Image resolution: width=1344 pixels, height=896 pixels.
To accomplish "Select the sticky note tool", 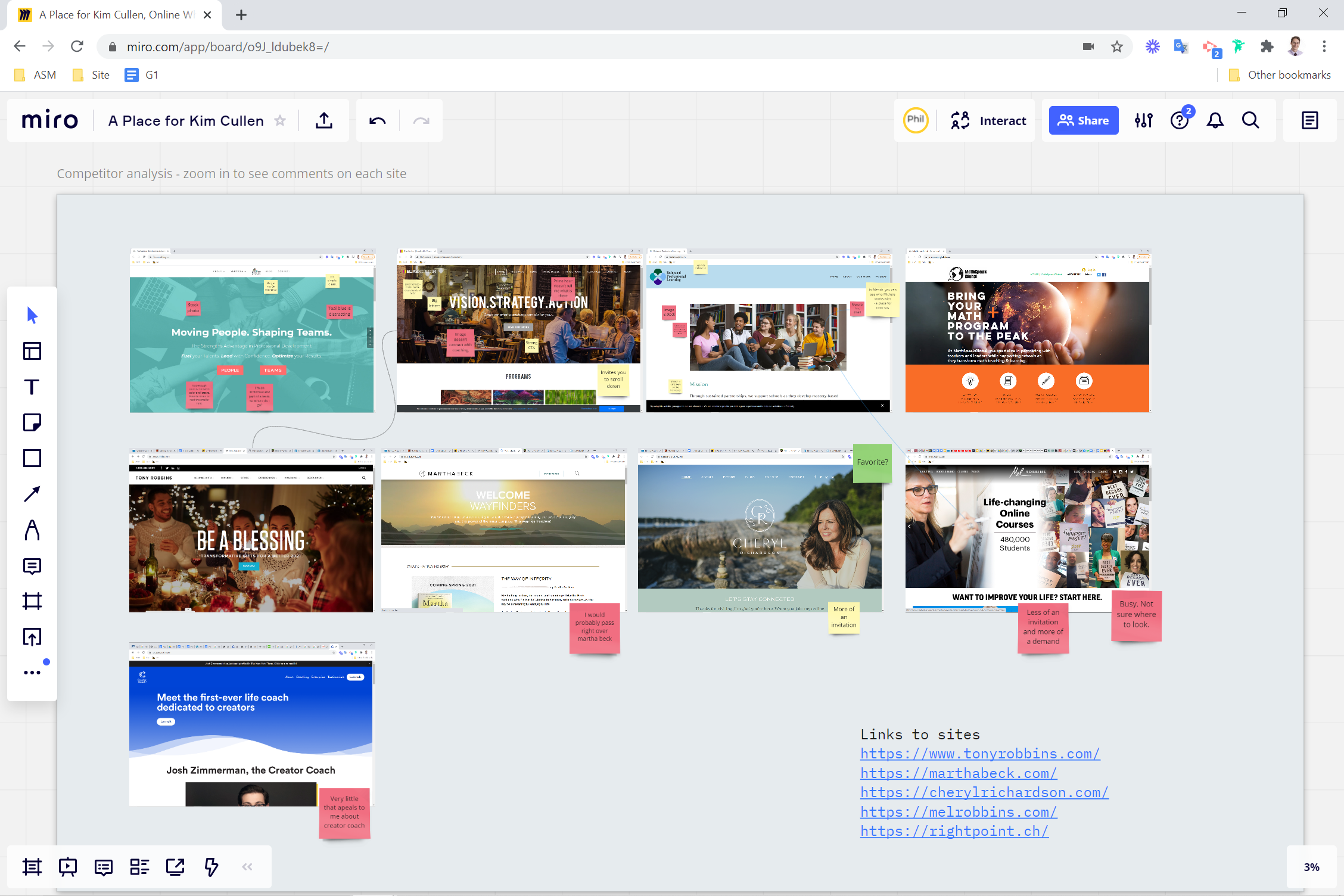I will tap(32, 422).
